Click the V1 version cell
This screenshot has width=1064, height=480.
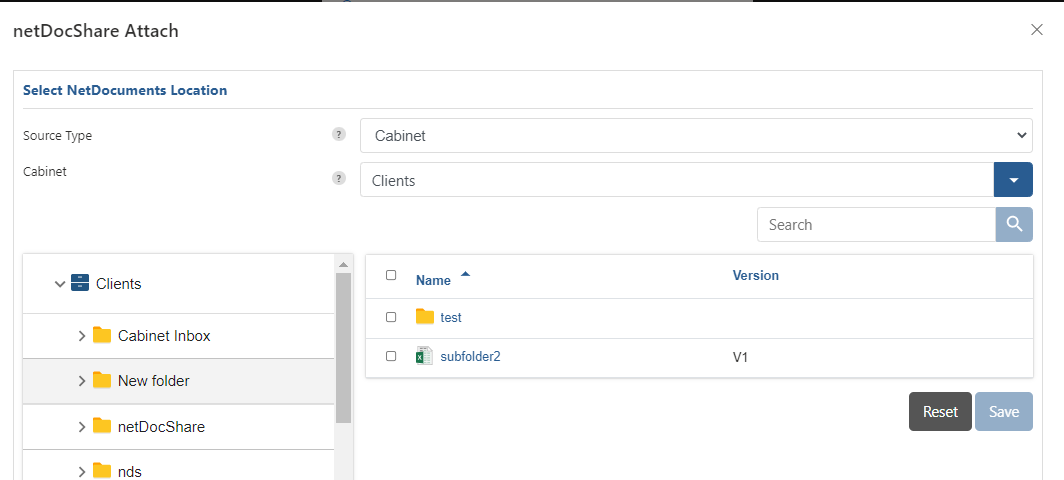[x=740, y=357]
